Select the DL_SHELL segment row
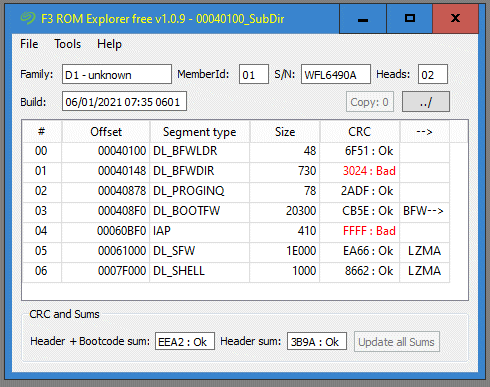 coord(236,271)
